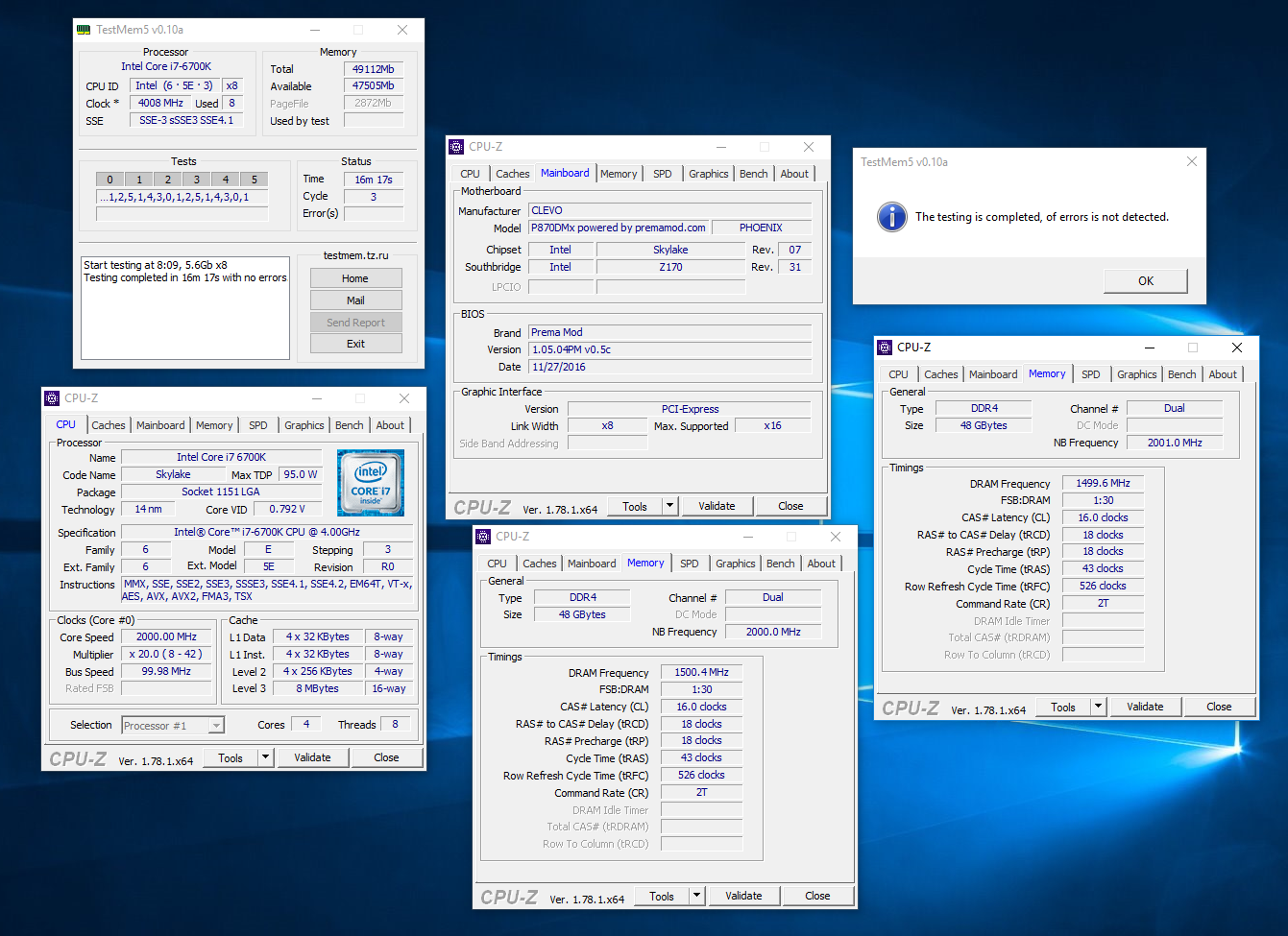Screen dimensions: 1288x936
Task: Click Total memory 49112Mb value
Action: (374, 69)
